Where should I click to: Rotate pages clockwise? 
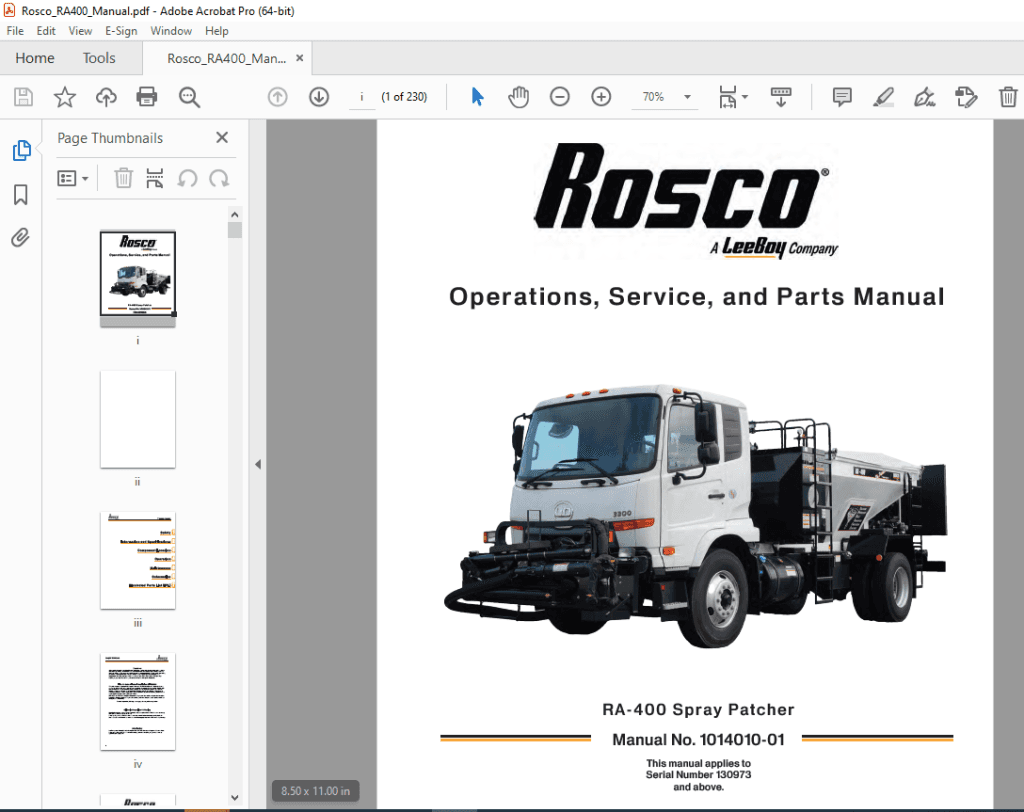coord(219,178)
